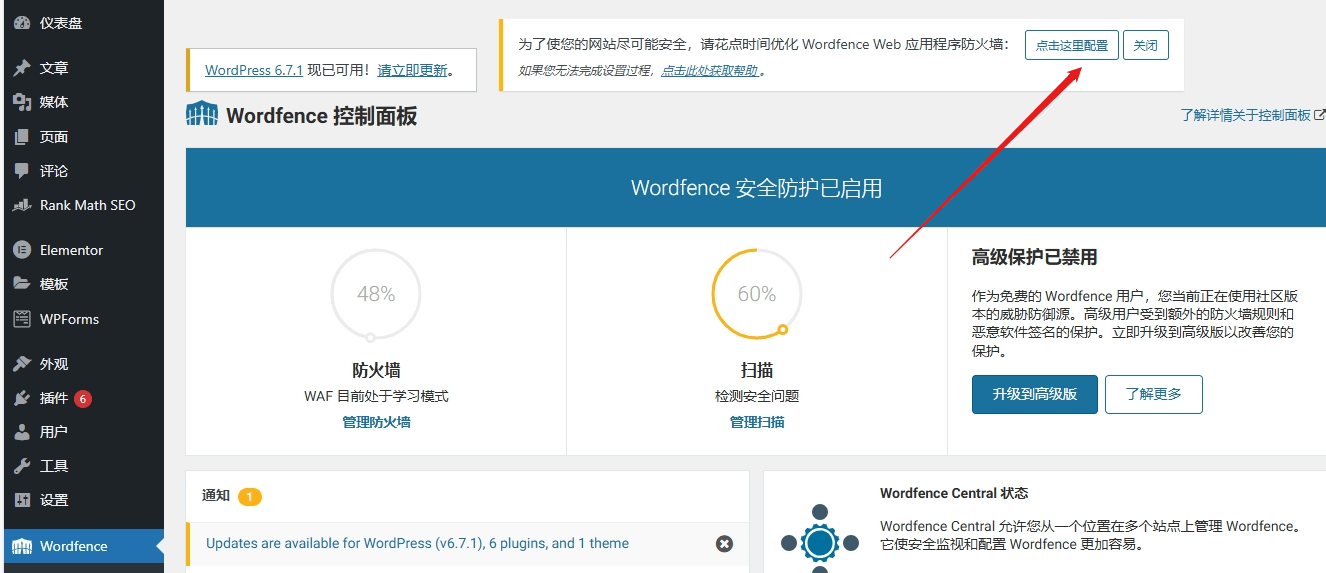
Task: Click the orange notification count badge
Action: [x=250, y=496]
